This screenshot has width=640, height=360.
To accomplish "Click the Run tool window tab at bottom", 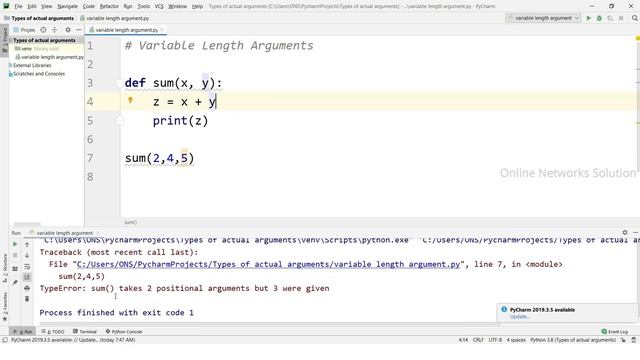I will point(23,331).
